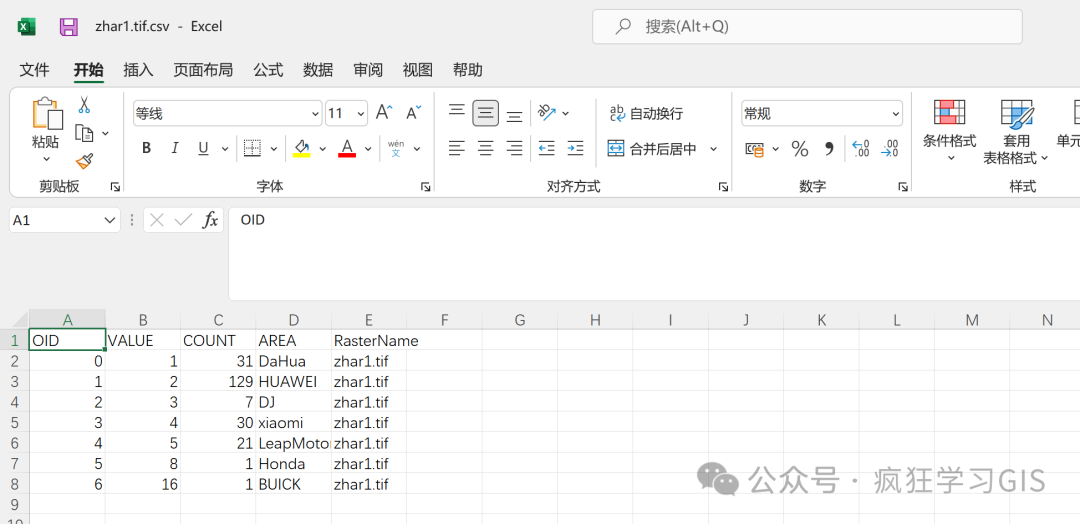Apply cell borders icon
The height and width of the screenshot is (524, 1080).
coord(252,148)
